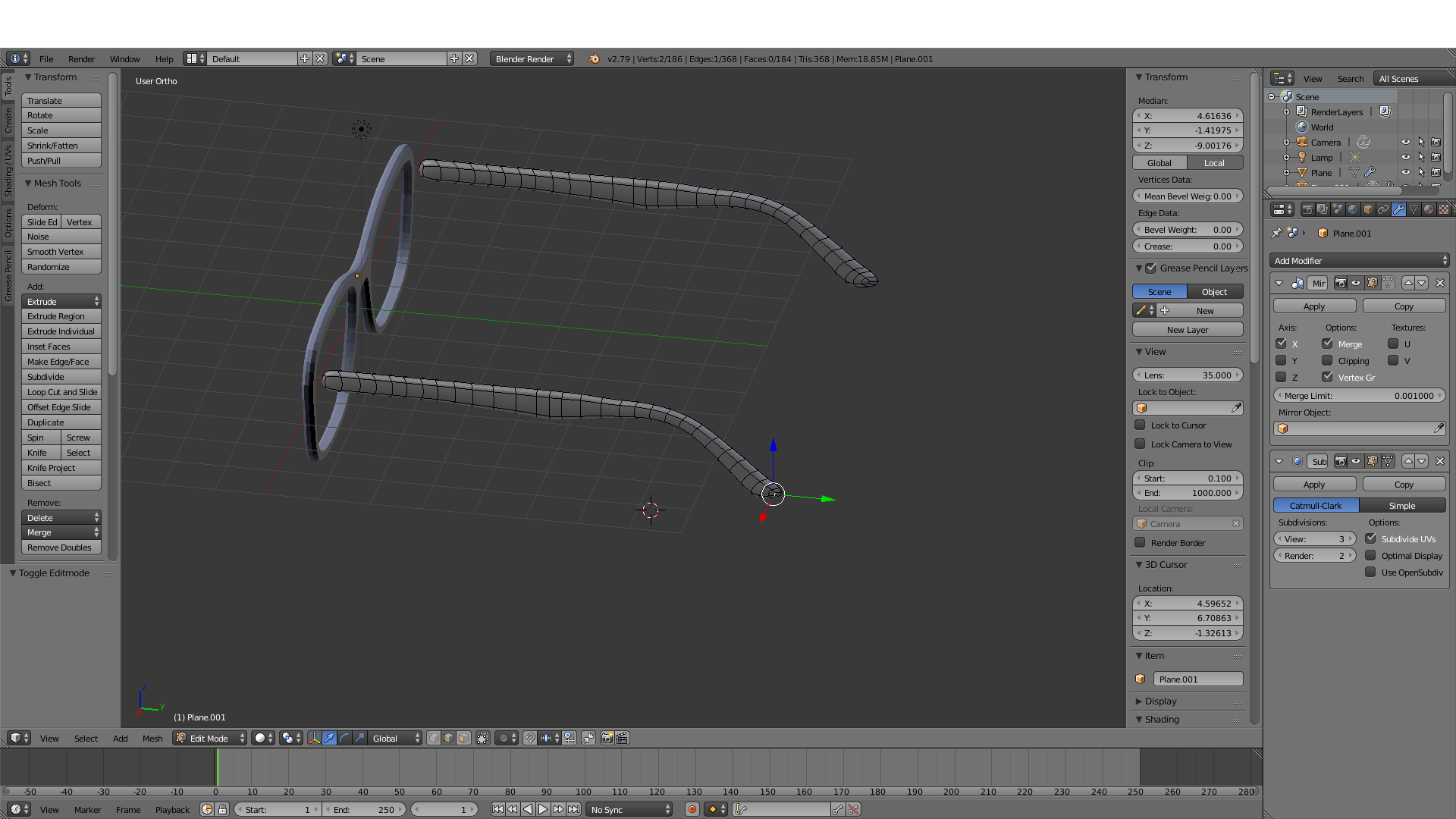Viewport: 1456px width, 819px height.
Task: Hide the Lamp via its eye icon
Action: point(1405,157)
